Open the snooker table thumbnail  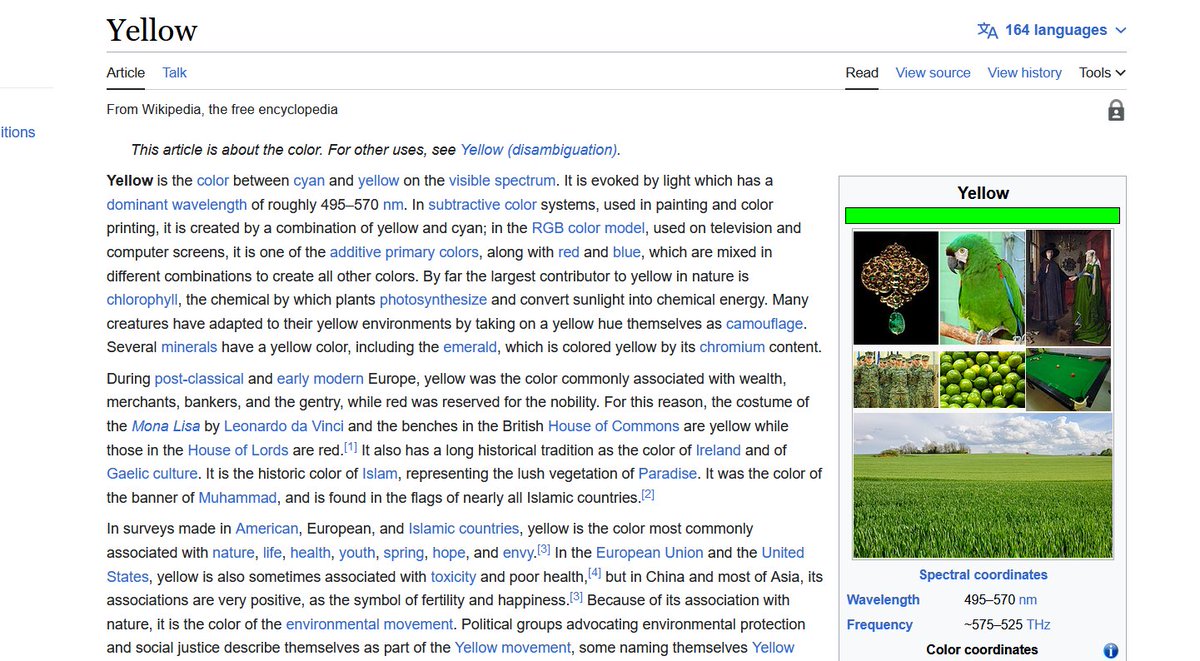[1069, 379]
